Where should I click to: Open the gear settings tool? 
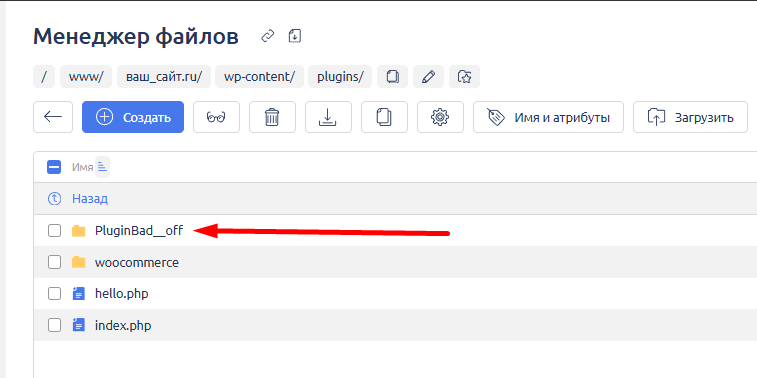[x=440, y=117]
